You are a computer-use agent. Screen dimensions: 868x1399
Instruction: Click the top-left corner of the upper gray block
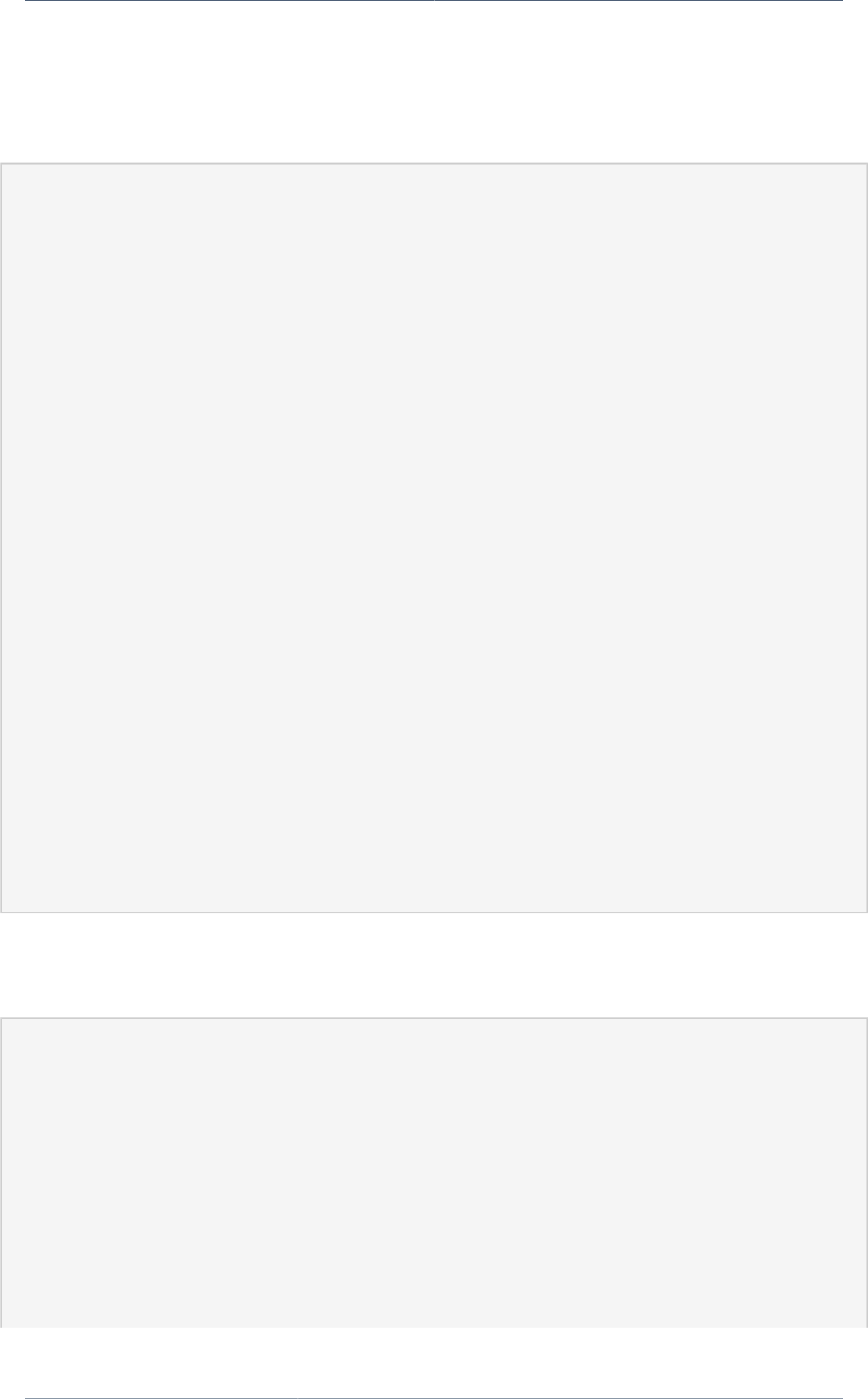2,165
